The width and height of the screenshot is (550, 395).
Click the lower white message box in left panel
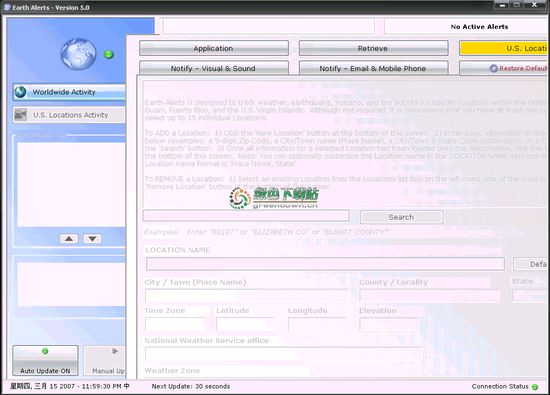71,284
